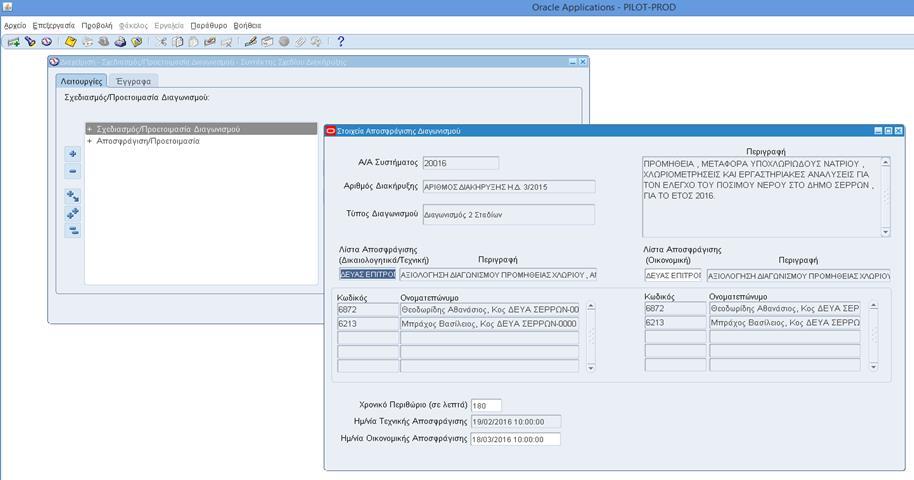Click the Switch Responsibilities toolbar icon
Screen dimensions: 914x480
[103, 42]
